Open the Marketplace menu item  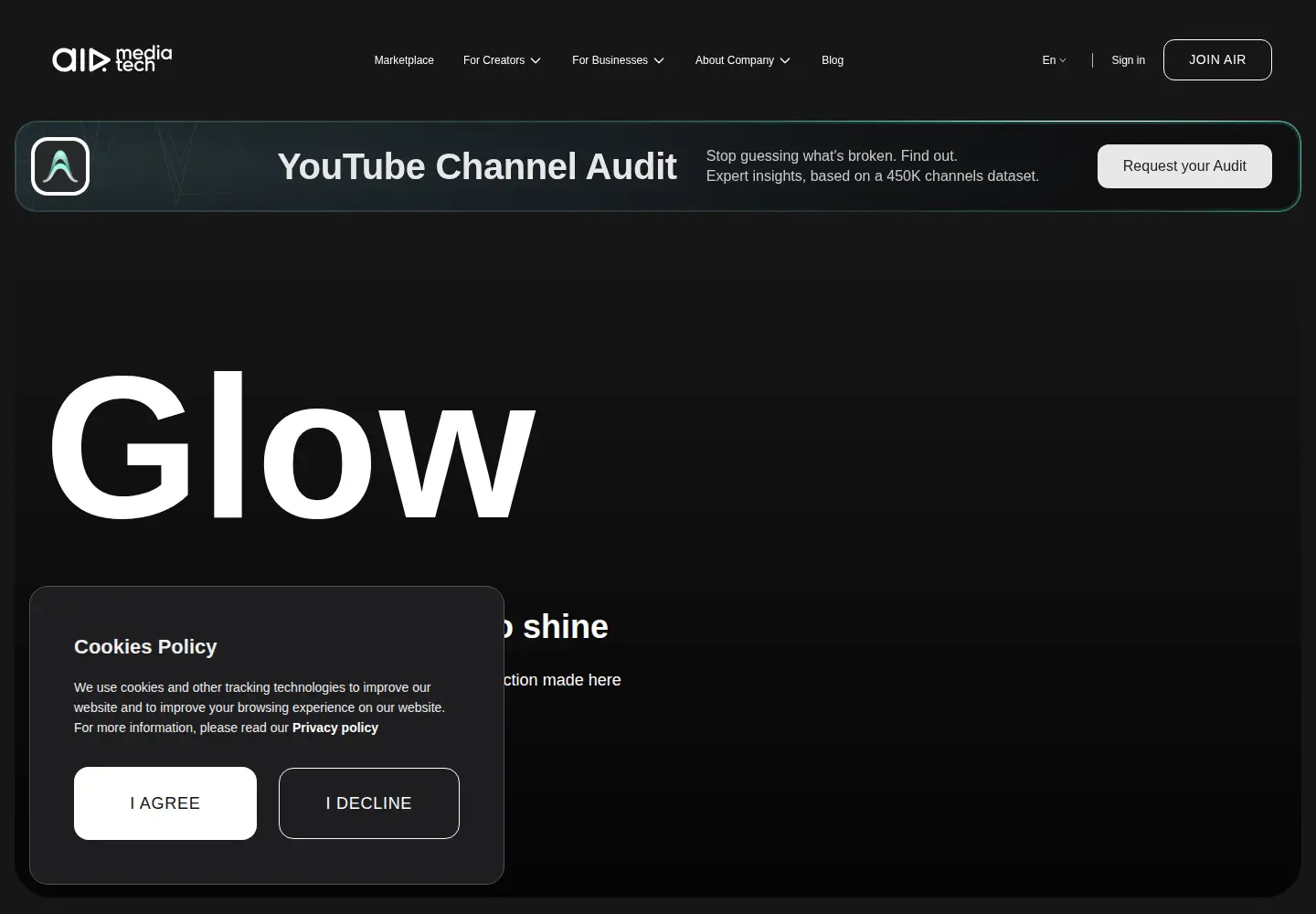[x=404, y=60]
